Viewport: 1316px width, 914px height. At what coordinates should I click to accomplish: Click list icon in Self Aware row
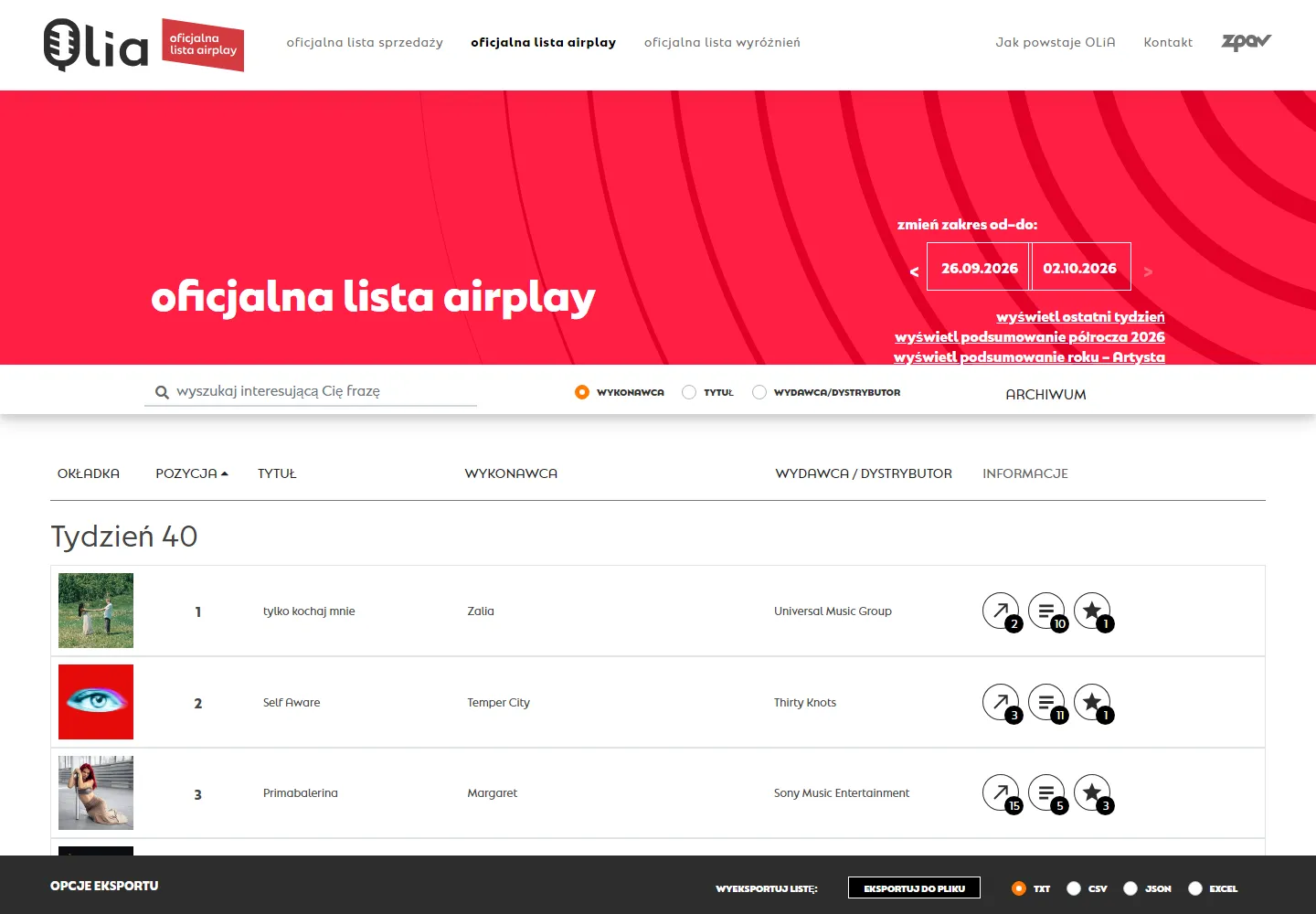(1046, 702)
